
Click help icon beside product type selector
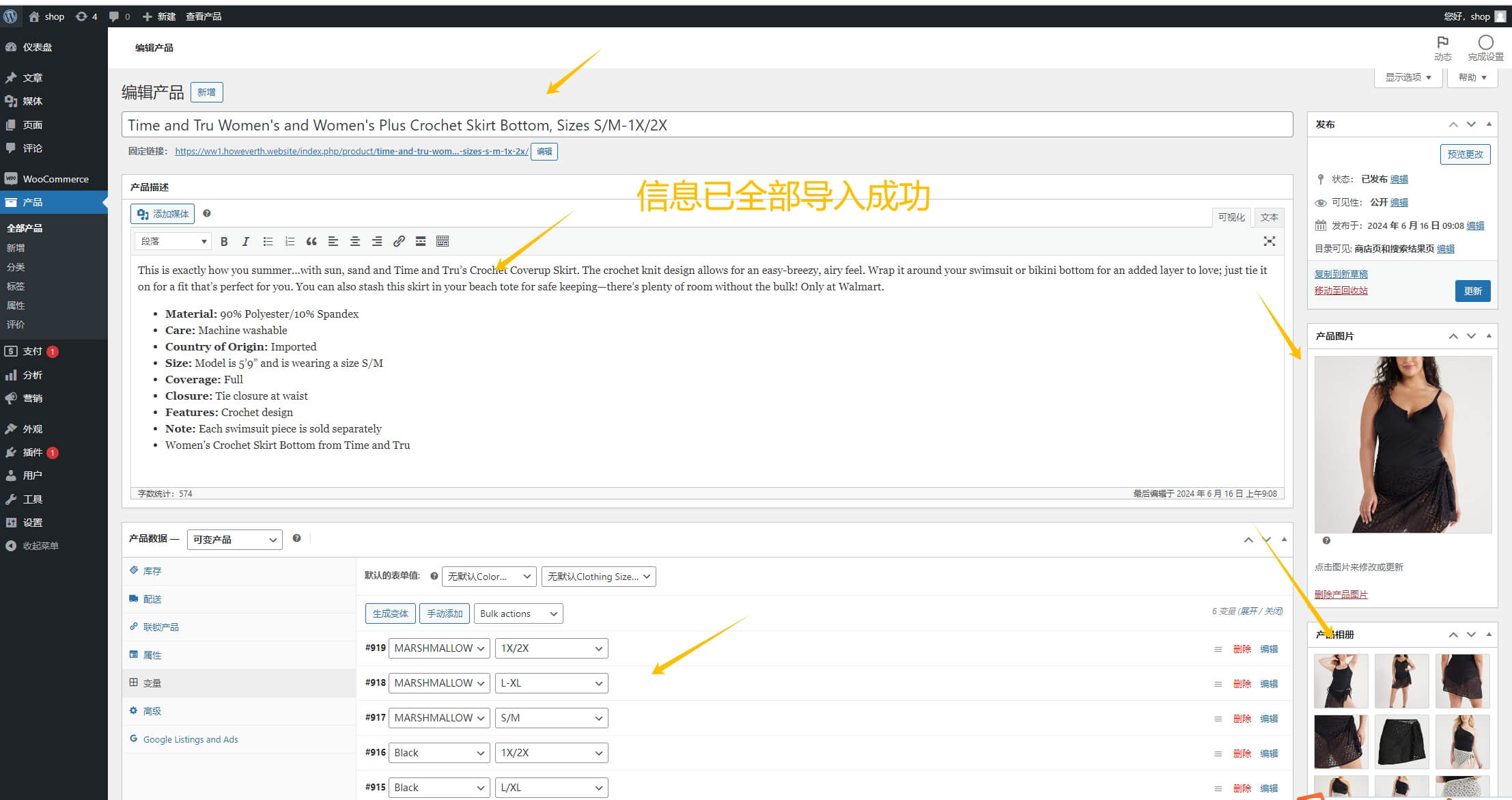point(296,538)
